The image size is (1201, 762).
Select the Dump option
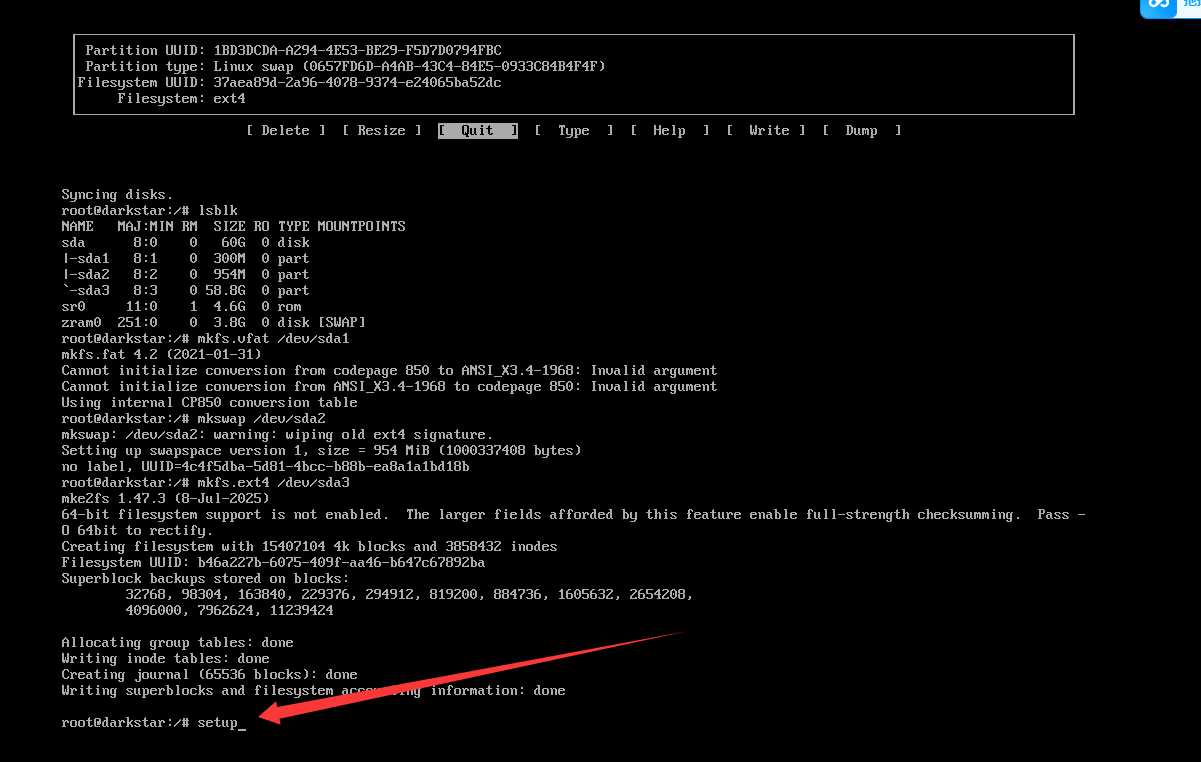(x=861, y=130)
